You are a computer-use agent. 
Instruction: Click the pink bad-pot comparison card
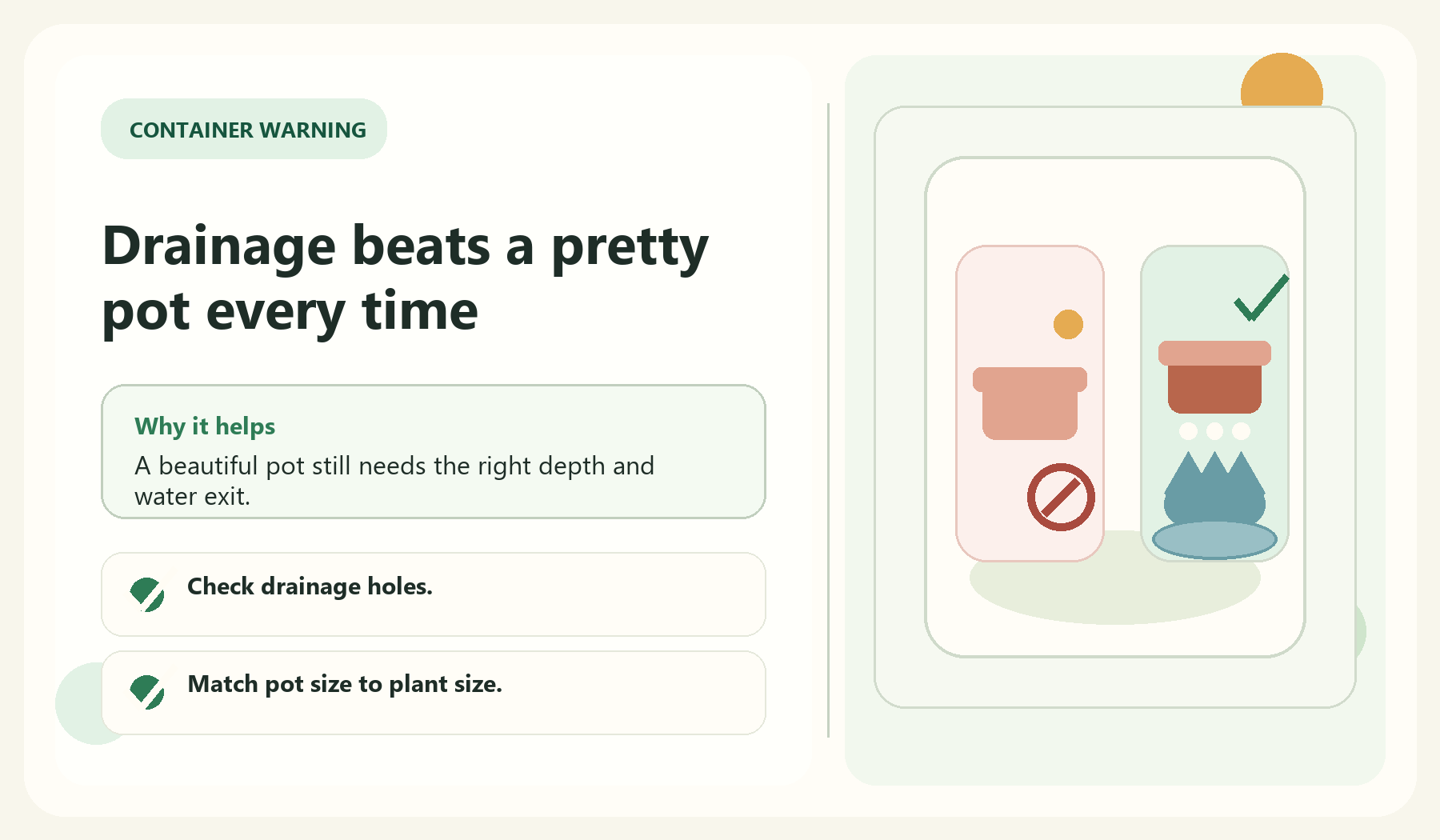click(x=1030, y=403)
